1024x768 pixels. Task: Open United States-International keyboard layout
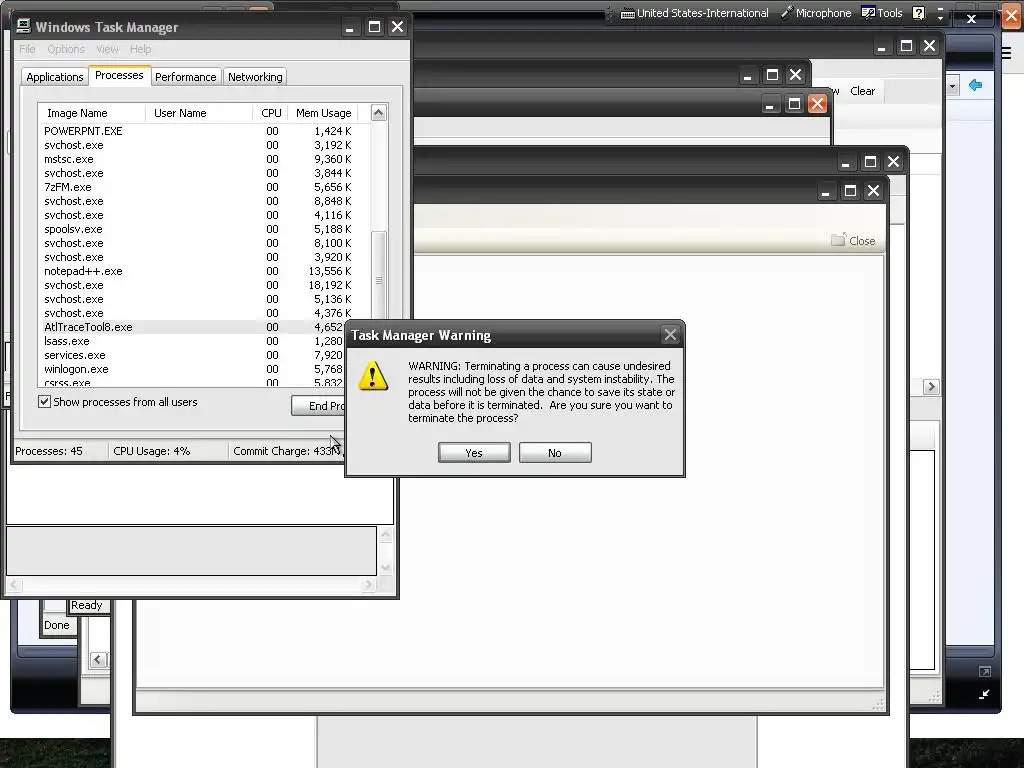pyautogui.click(x=694, y=13)
